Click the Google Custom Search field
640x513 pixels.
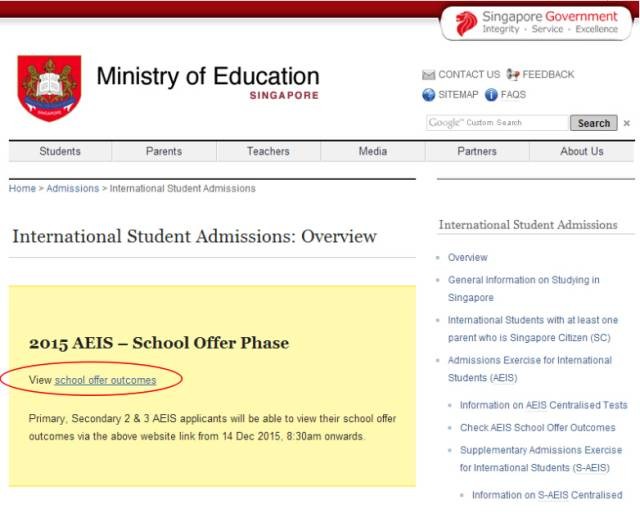[x=496, y=123]
